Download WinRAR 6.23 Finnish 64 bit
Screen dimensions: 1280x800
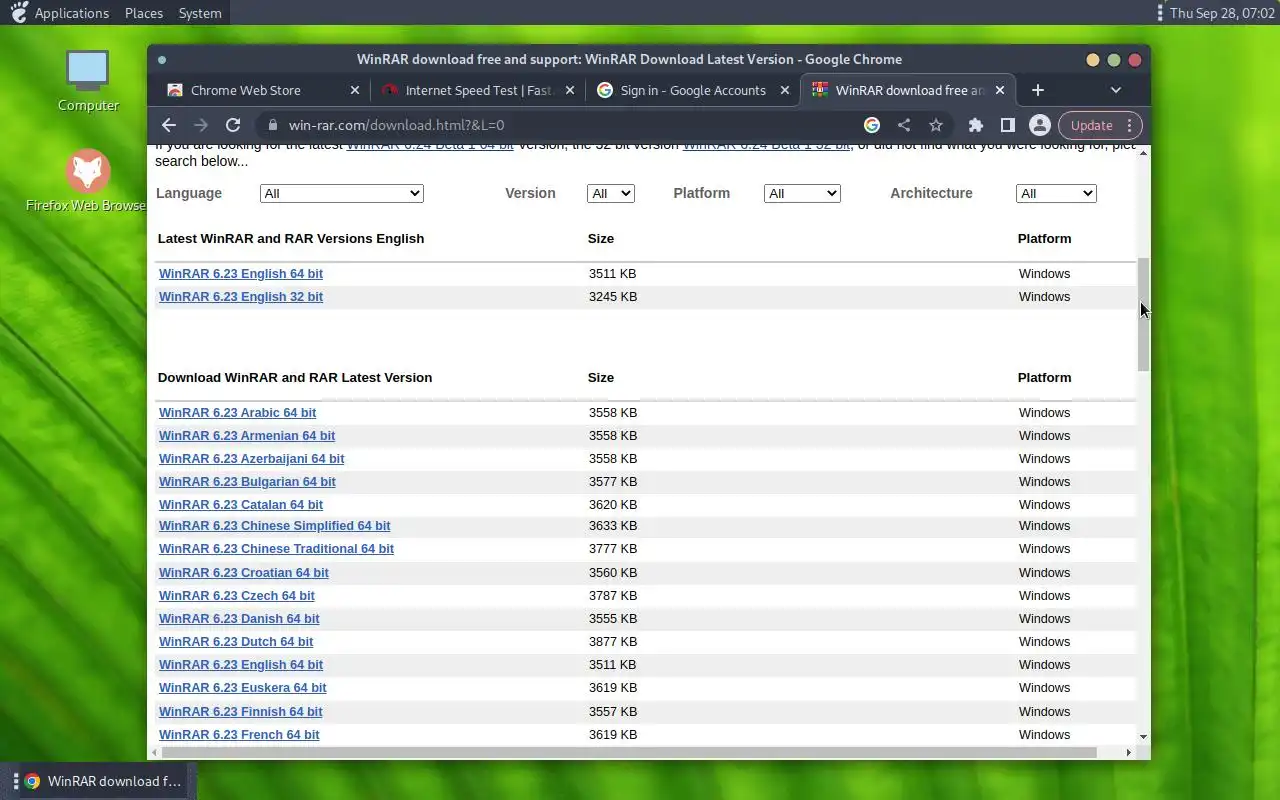pyautogui.click(x=241, y=711)
